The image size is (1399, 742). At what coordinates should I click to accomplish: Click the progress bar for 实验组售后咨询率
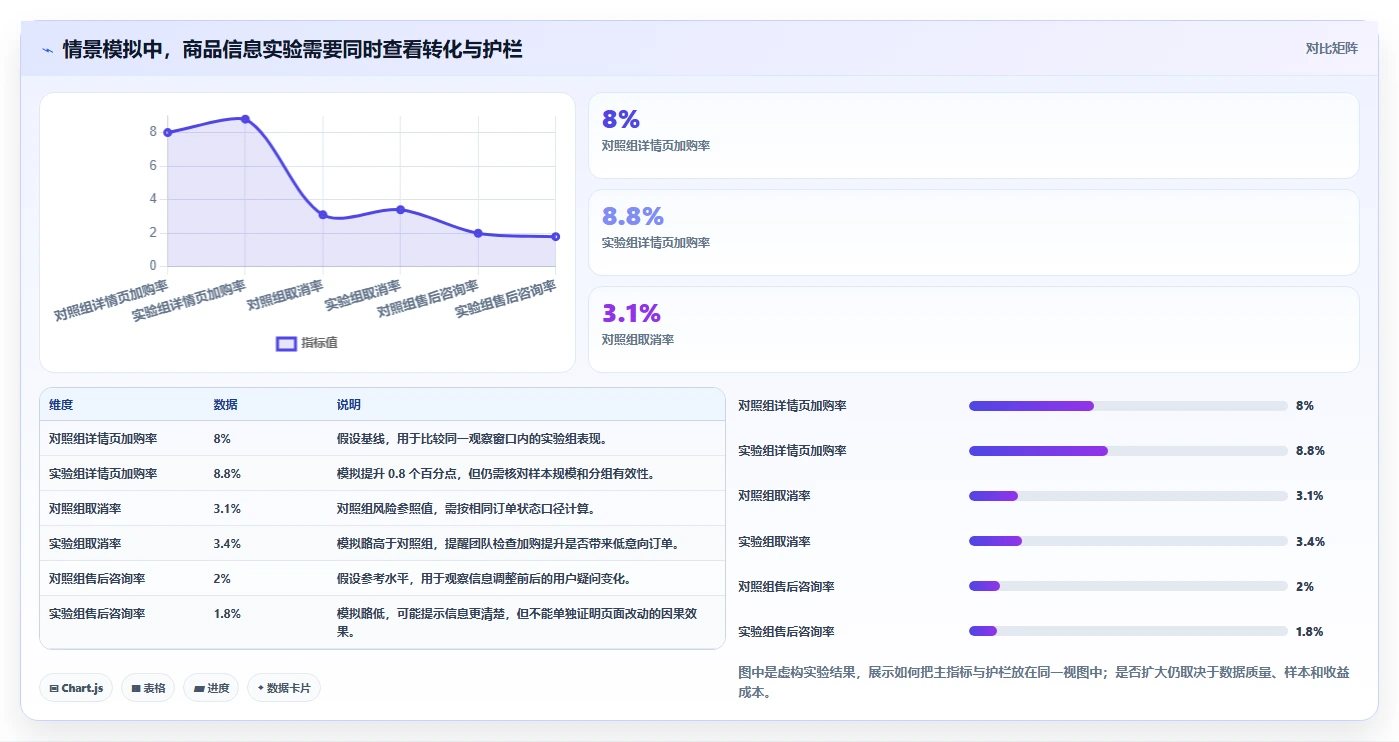tap(1128, 631)
